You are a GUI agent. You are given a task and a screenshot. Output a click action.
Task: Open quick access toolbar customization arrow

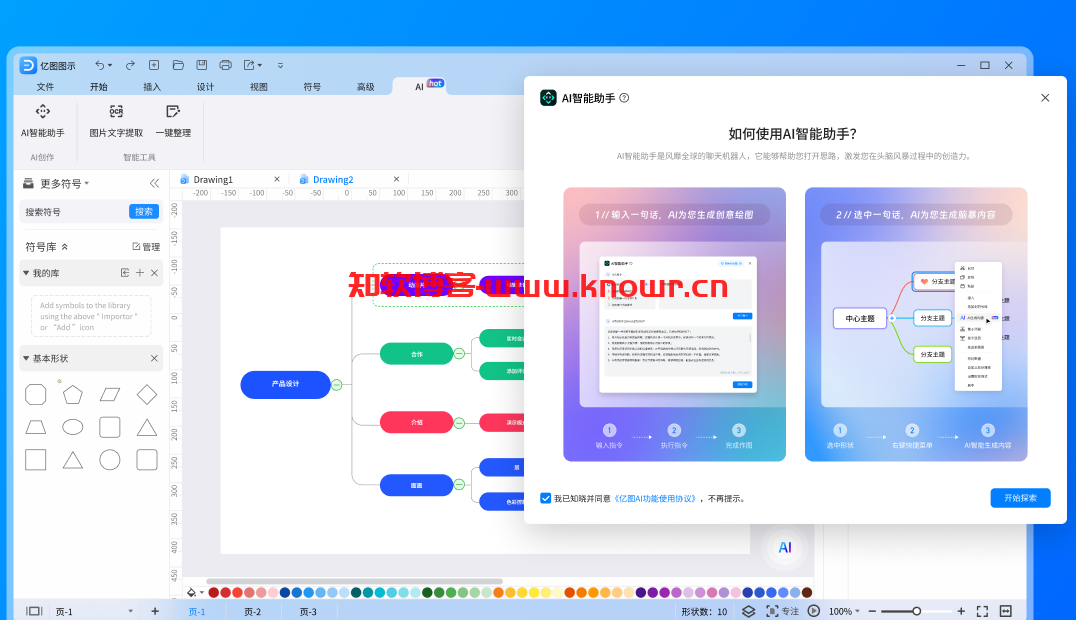280,66
